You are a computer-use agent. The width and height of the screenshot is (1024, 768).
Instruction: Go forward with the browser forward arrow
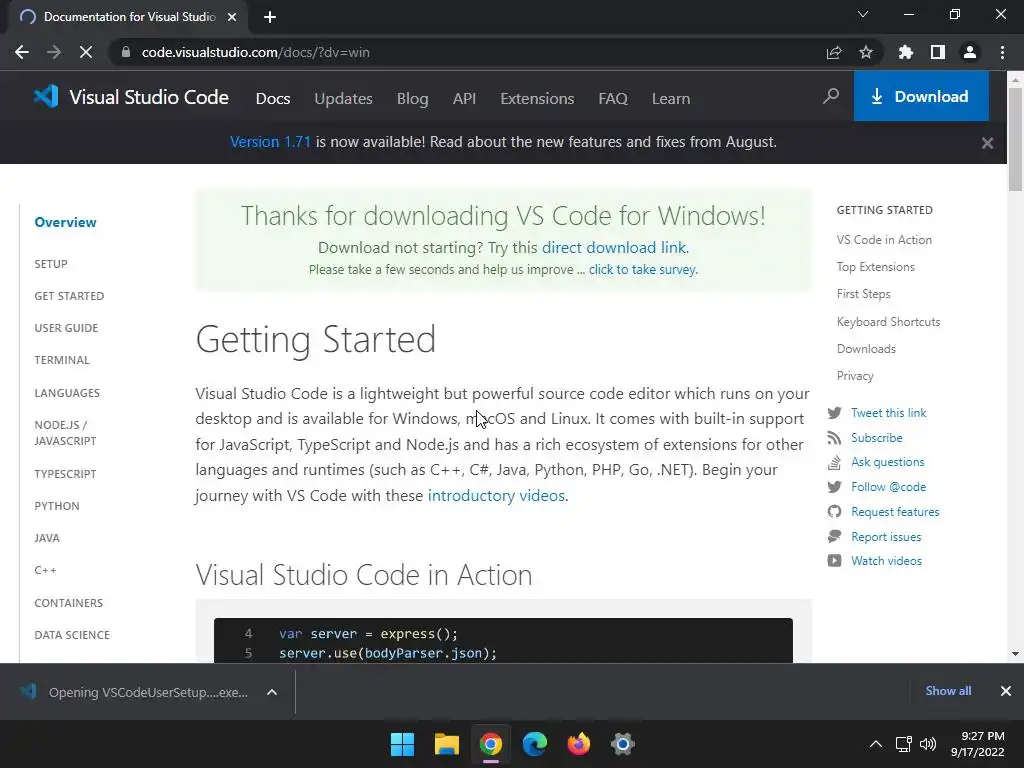(54, 52)
